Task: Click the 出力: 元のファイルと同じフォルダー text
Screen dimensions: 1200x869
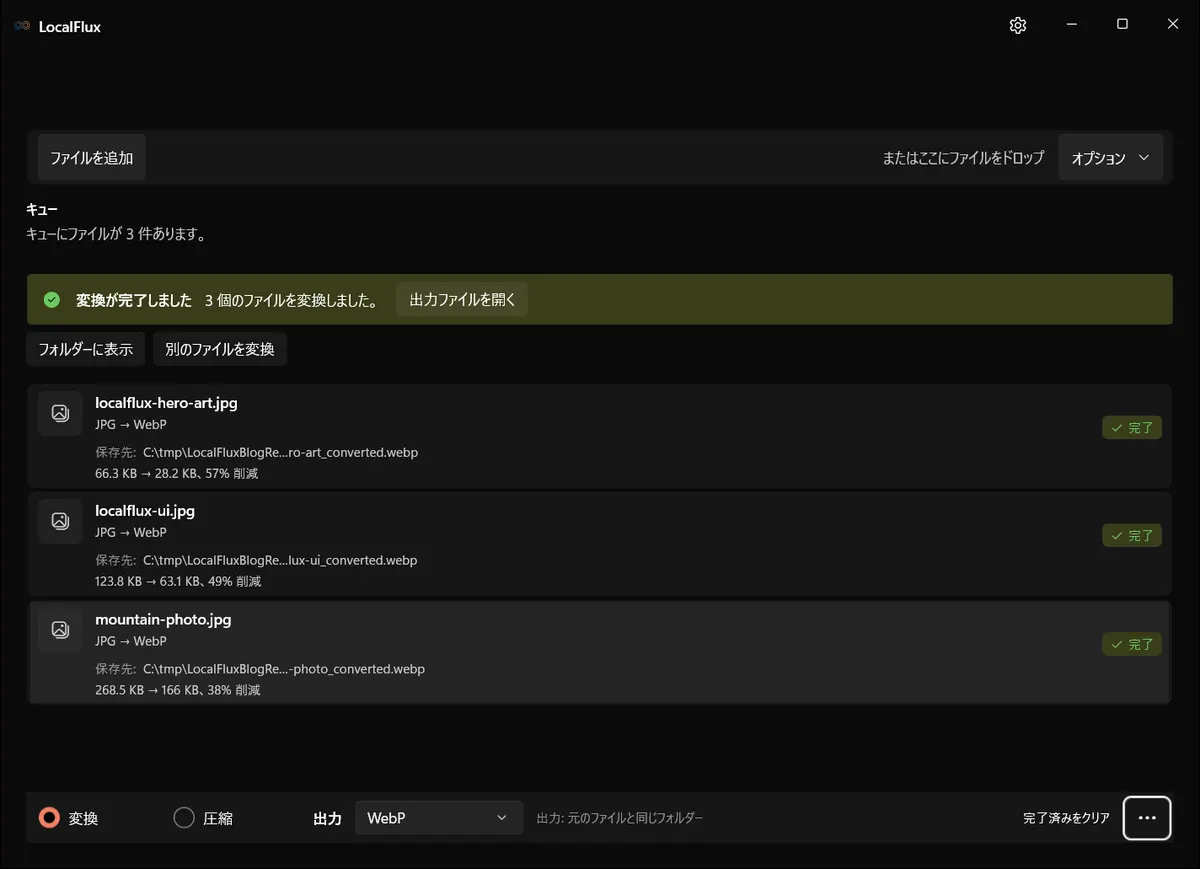Action: [x=620, y=818]
